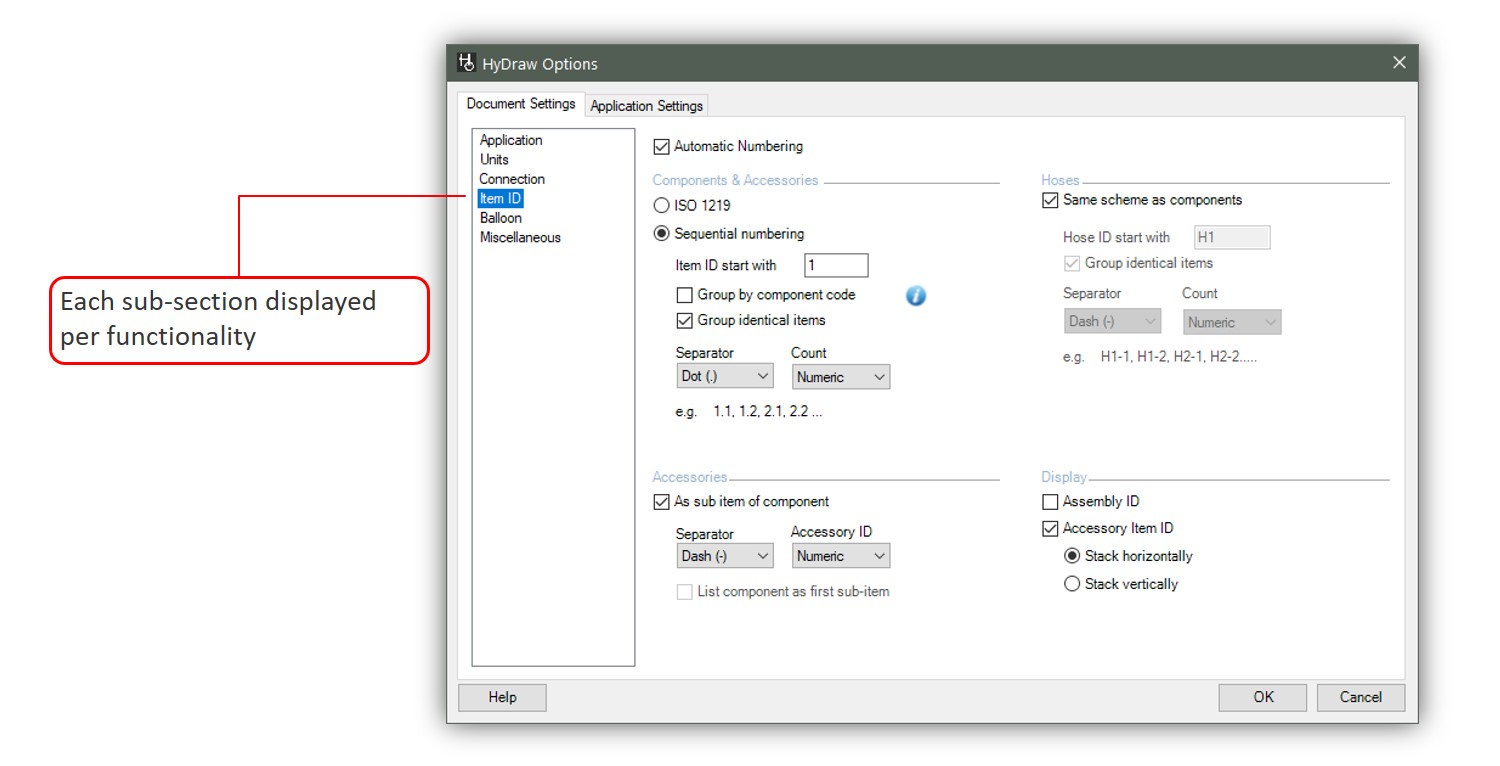
Task: Select Item ID in the settings list
Action: point(500,199)
